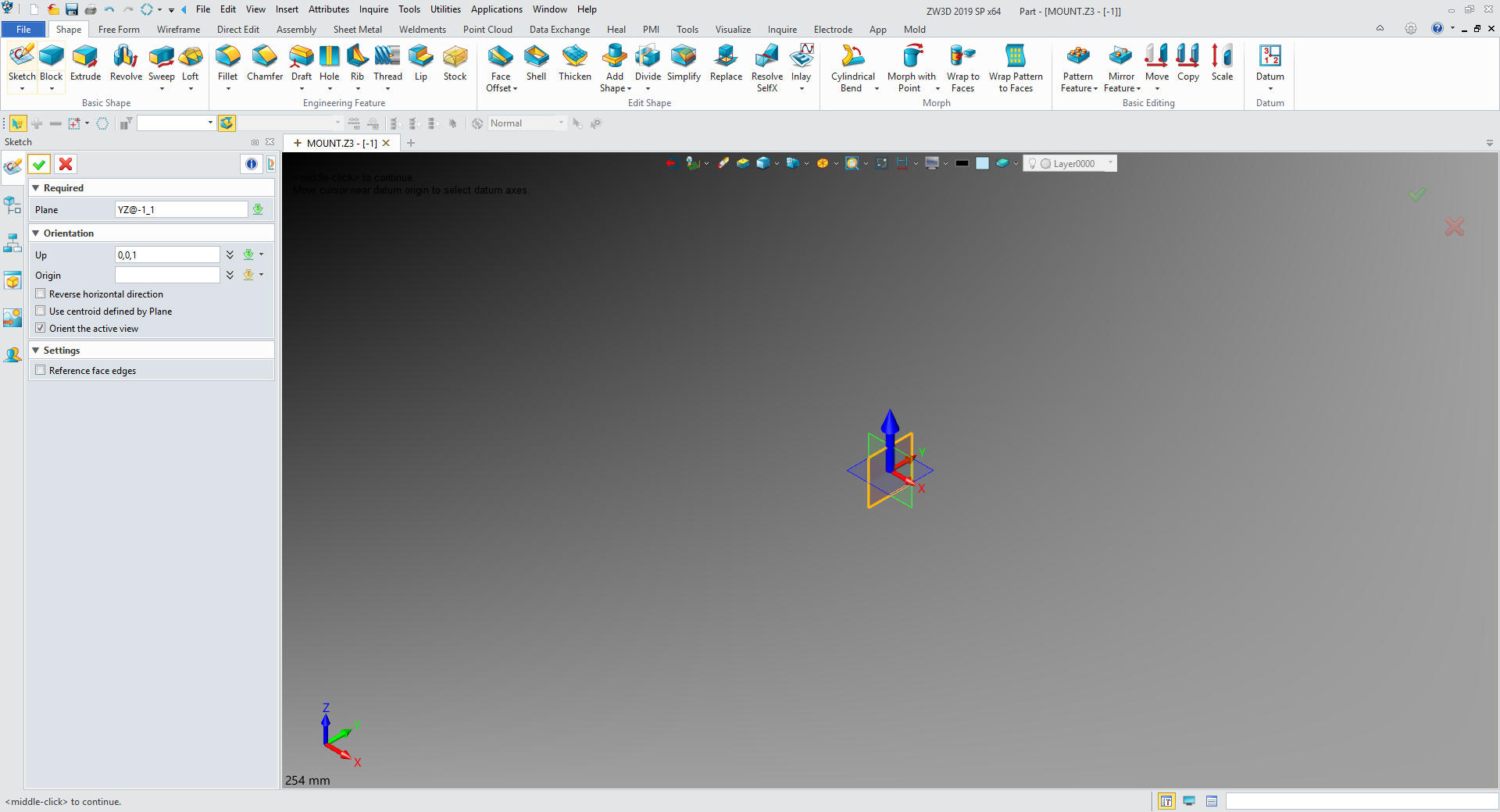Open the Help question mark icon
The image size is (1500, 812).
tap(1437, 28)
